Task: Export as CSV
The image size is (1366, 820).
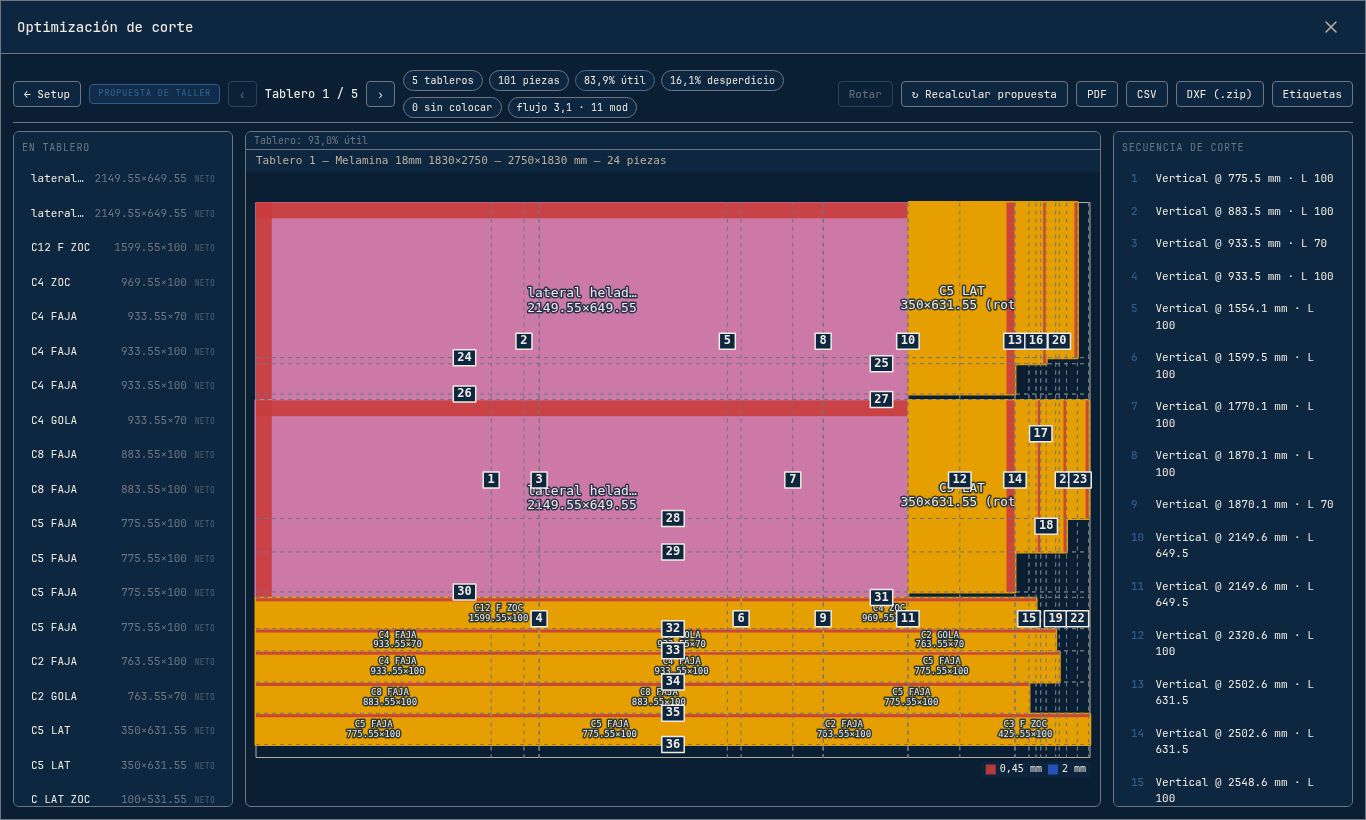Action: 1147,94
